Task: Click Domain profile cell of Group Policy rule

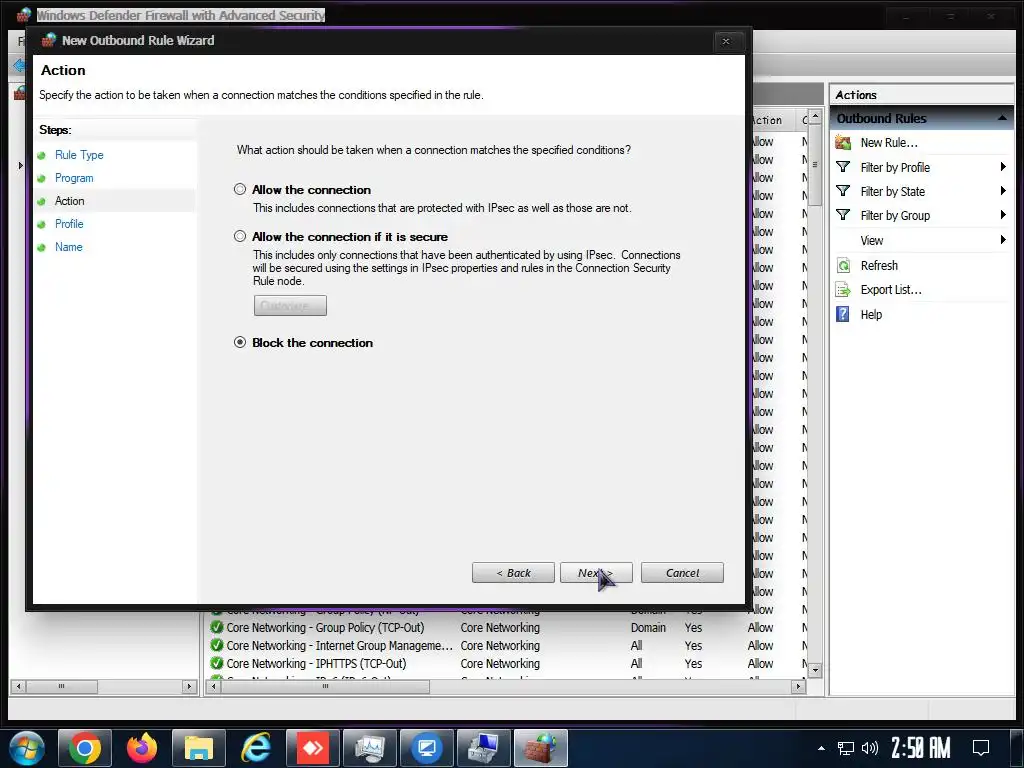Action: point(648,628)
